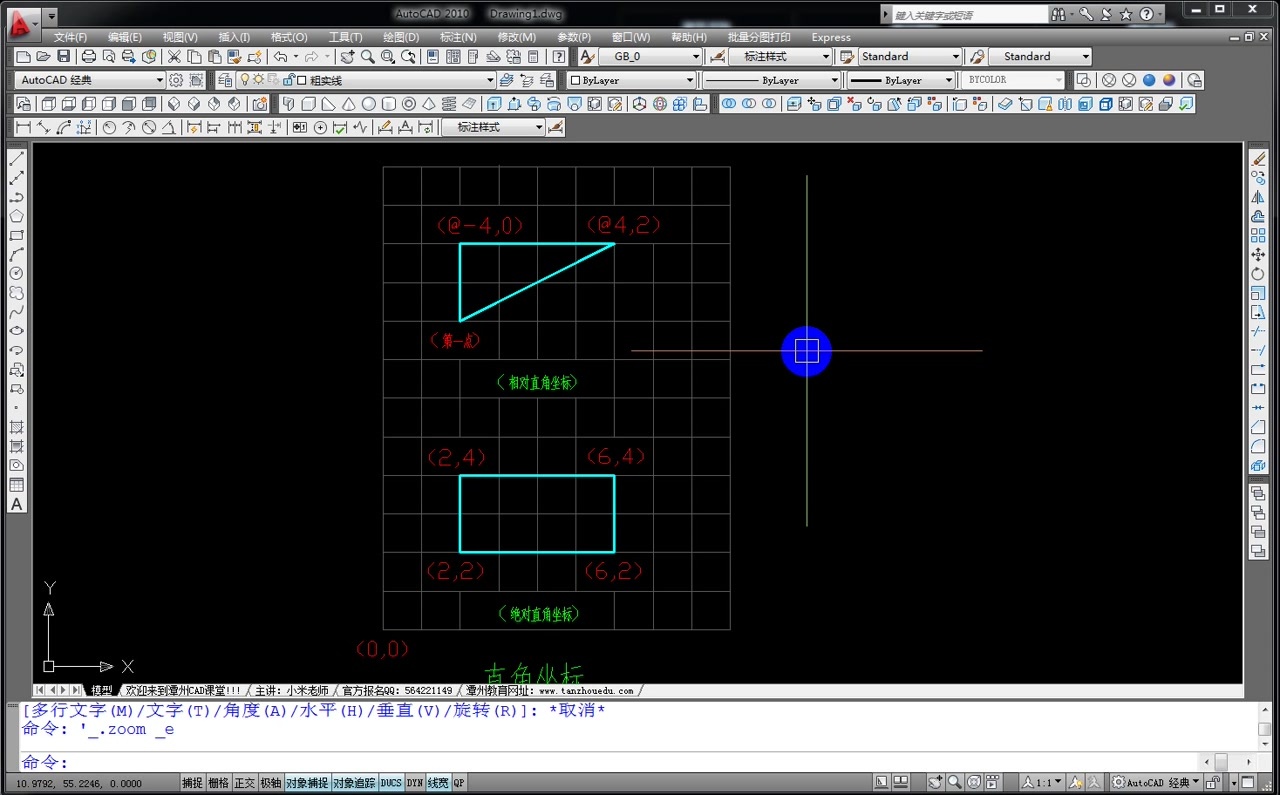Click the 1:1 annotation scale button

click(1040, 783)
